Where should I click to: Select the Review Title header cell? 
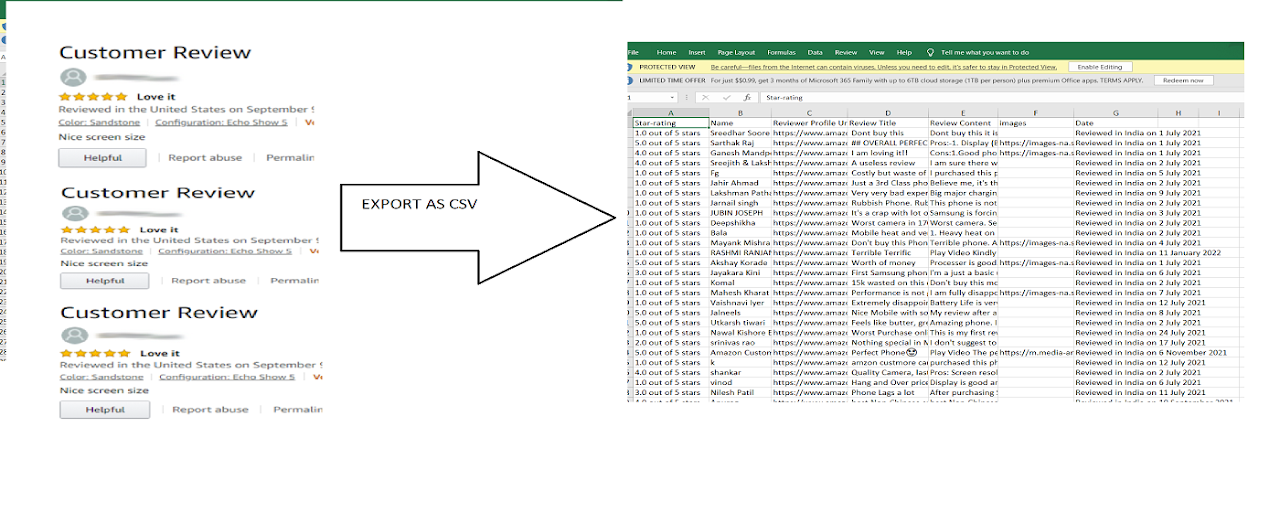888,123
